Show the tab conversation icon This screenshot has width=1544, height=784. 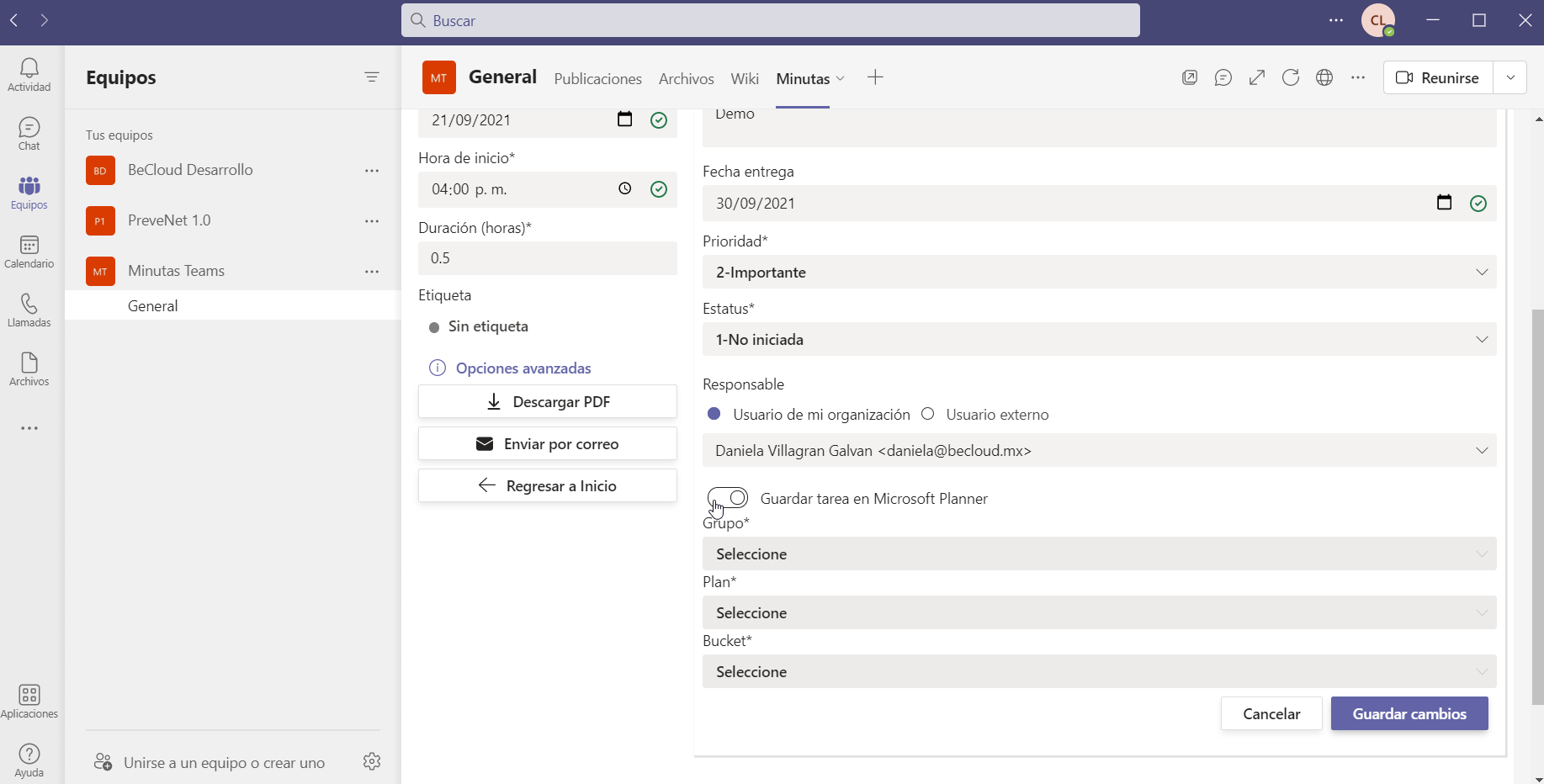(x=1223, y=77)
